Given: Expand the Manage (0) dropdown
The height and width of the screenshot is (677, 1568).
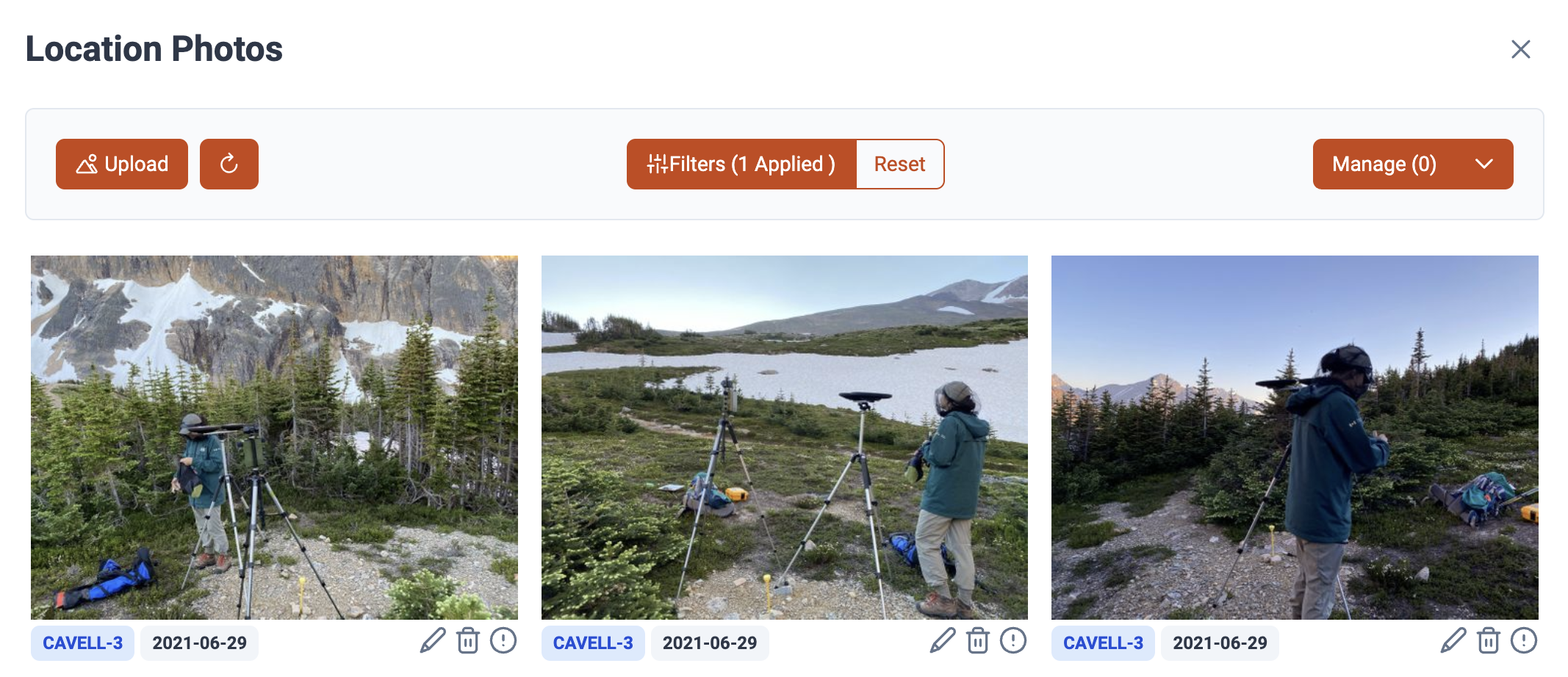Looking at the screenshot, I should click(x=1412, y=164).
